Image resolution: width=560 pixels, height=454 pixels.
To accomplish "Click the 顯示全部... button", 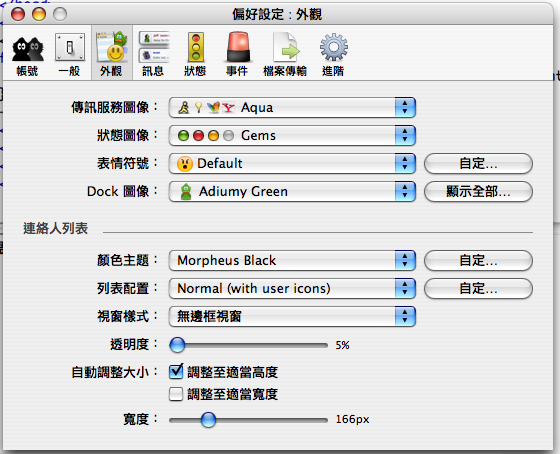I will pos(478,191).
